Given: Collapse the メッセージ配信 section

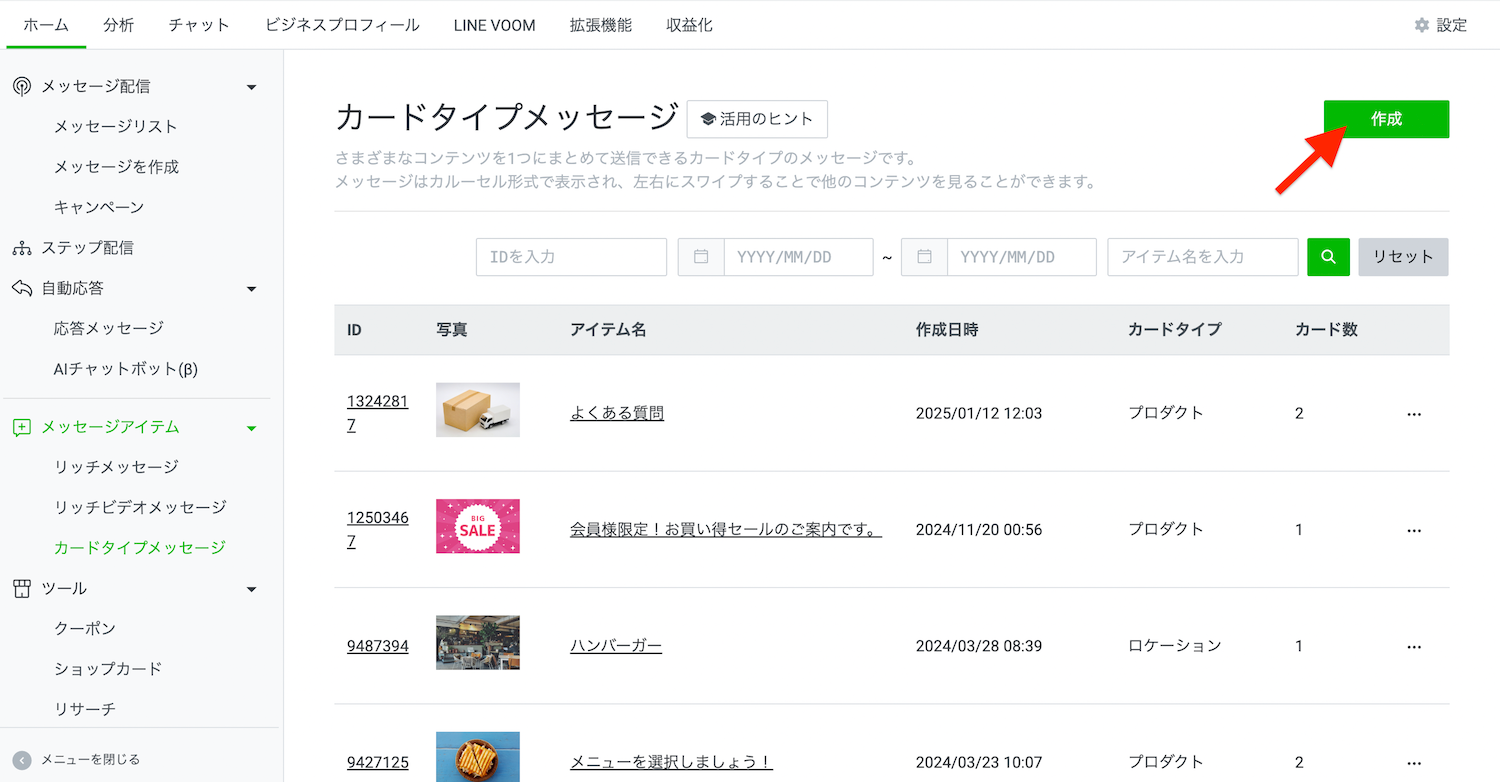Looking at the screenshot, I should [251, 87].
